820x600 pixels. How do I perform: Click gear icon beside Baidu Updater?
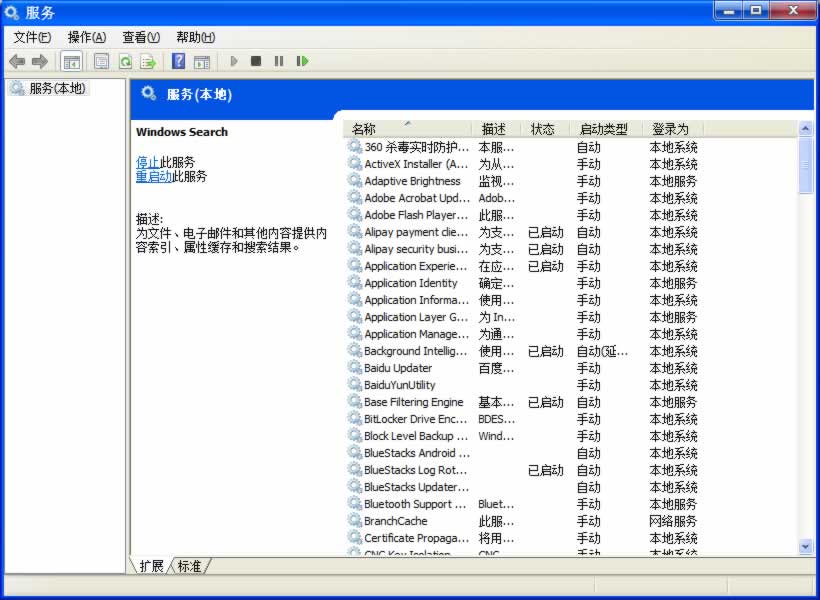tap(355, 368)
